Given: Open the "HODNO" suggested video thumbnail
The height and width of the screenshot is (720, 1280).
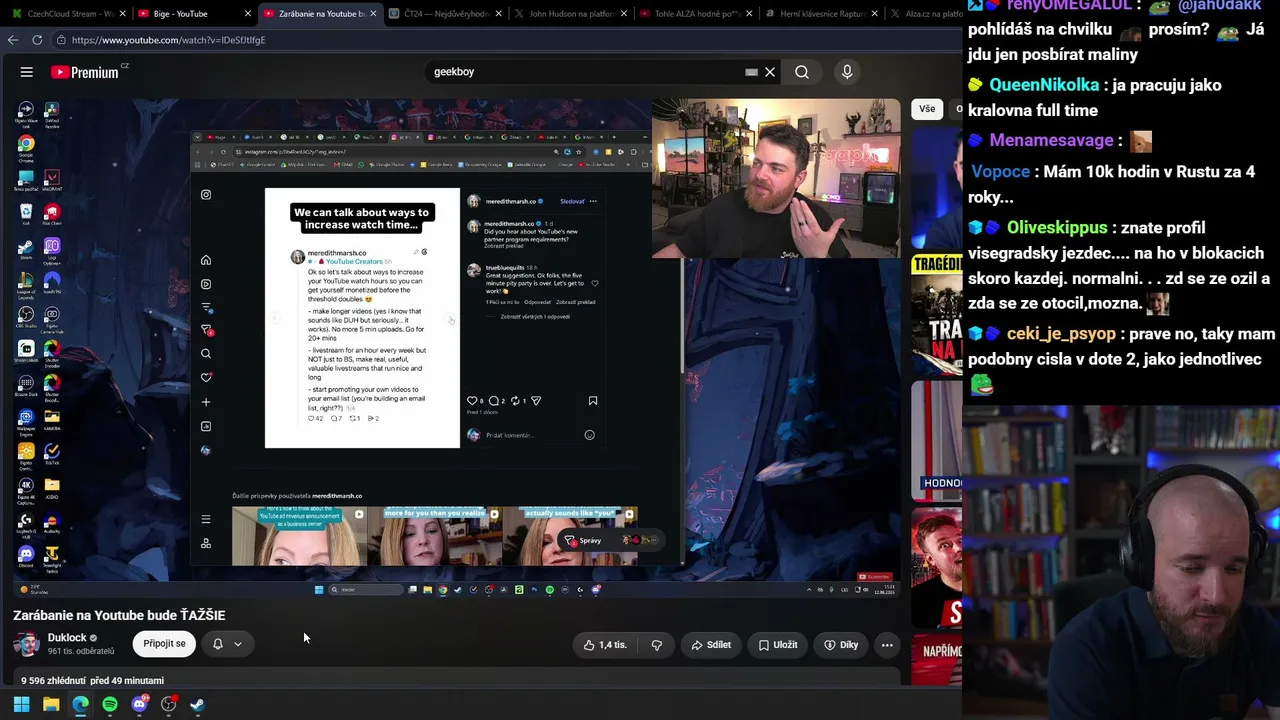Looking at the screenshot, I should (936, 440).
